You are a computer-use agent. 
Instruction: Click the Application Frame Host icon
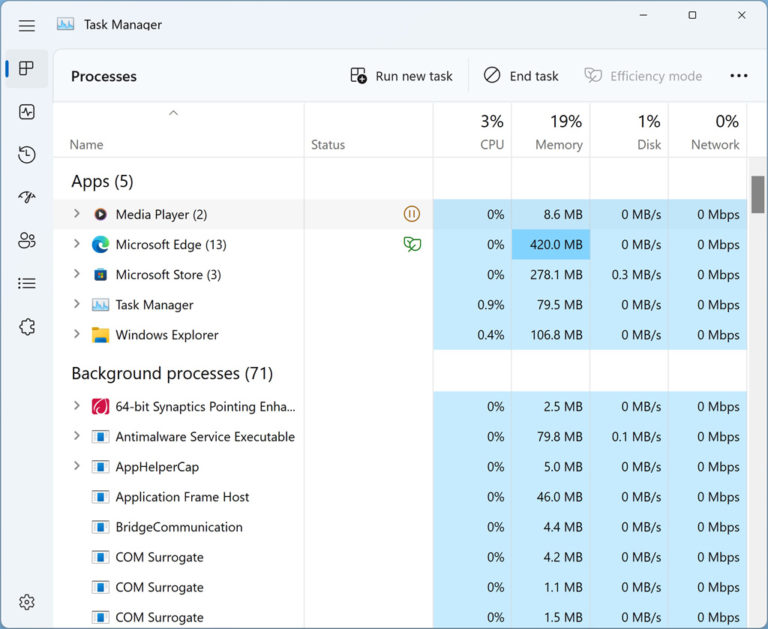pyautogui.click(x=100, y=497)
